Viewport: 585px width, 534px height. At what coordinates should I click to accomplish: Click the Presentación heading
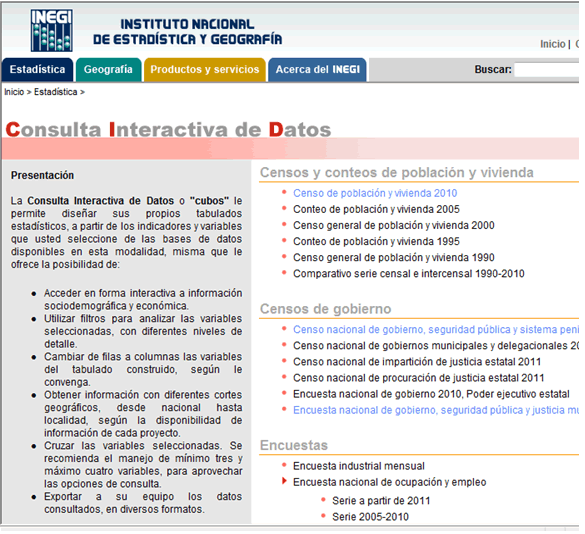pos(43,175)
